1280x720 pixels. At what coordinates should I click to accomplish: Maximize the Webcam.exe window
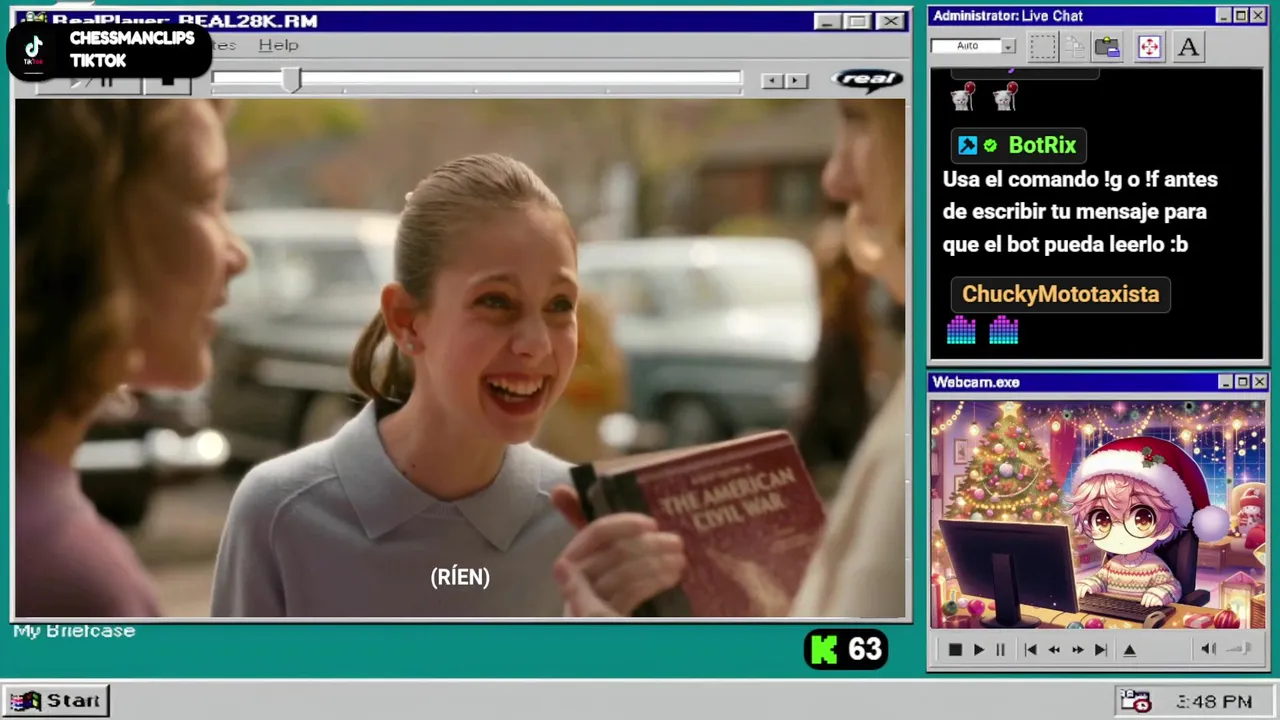point(1243,382)
